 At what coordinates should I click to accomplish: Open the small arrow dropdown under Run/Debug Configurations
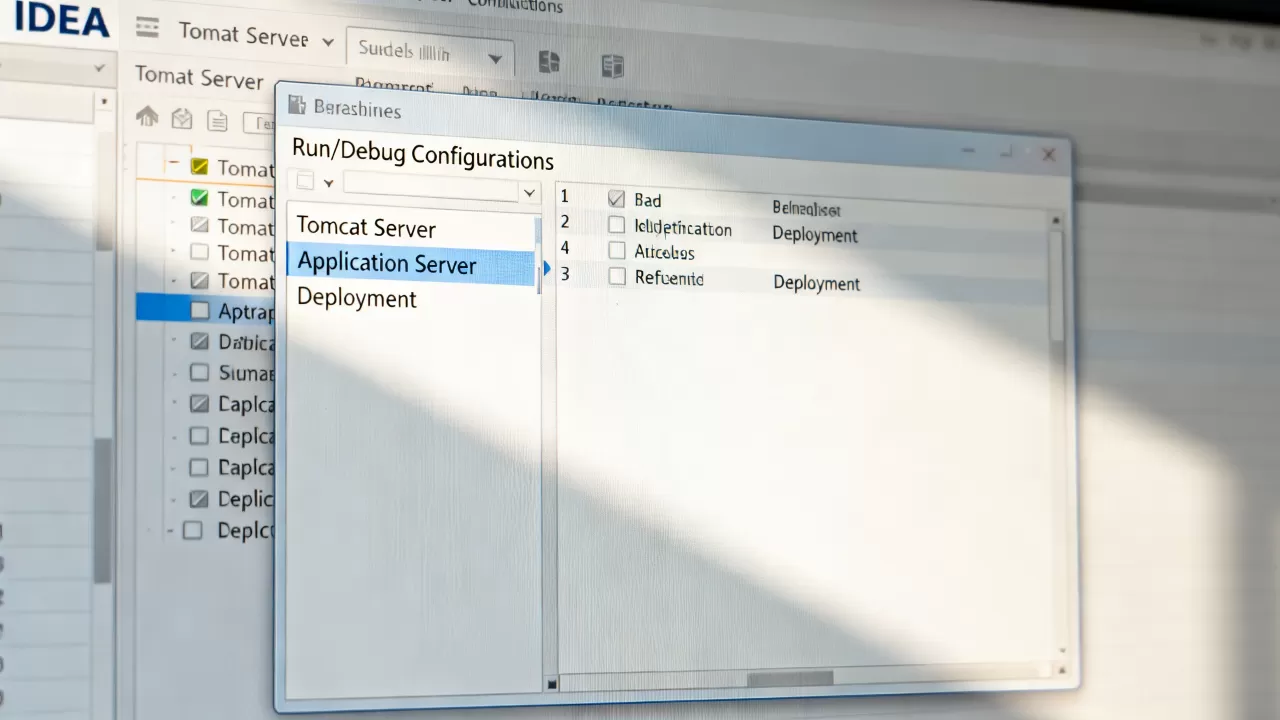tap(328, 183)
